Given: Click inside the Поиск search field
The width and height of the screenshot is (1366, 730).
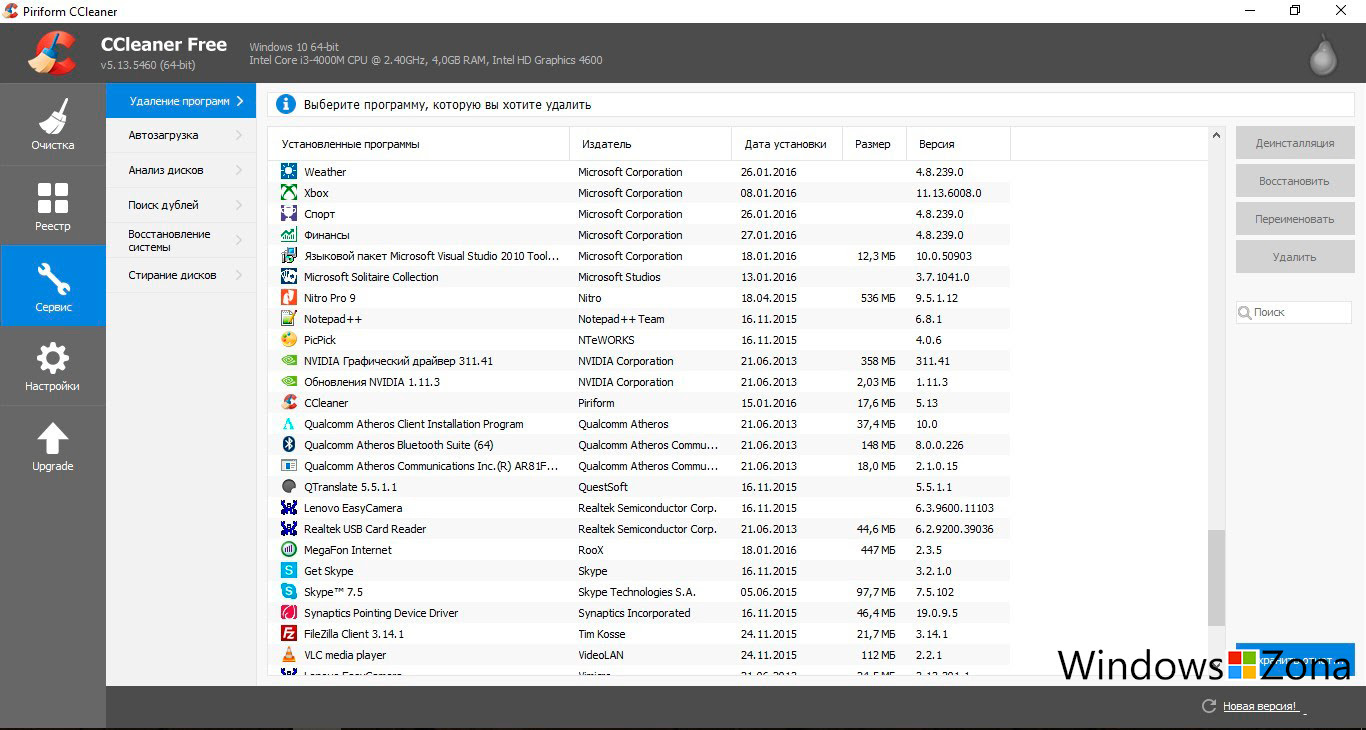Looking at the screenshot, I should [x=1295, y=312].
